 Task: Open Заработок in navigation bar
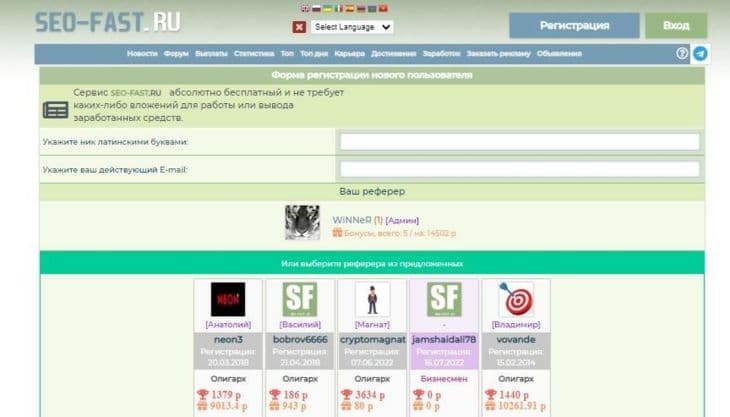(441, 54)
